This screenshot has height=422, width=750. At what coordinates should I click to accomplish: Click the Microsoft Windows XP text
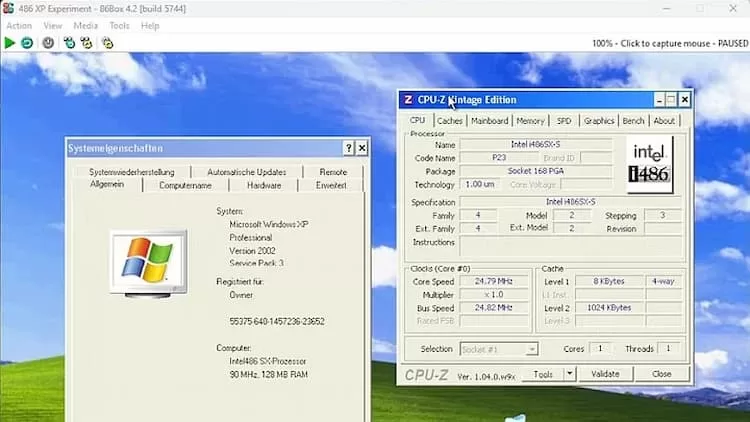coord(269,224)
